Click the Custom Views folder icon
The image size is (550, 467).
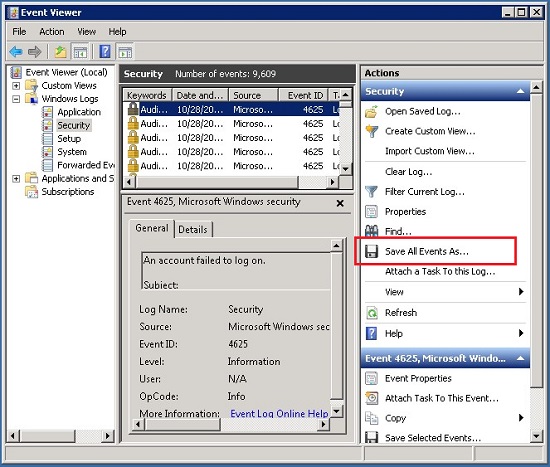(x=32, y=86)
